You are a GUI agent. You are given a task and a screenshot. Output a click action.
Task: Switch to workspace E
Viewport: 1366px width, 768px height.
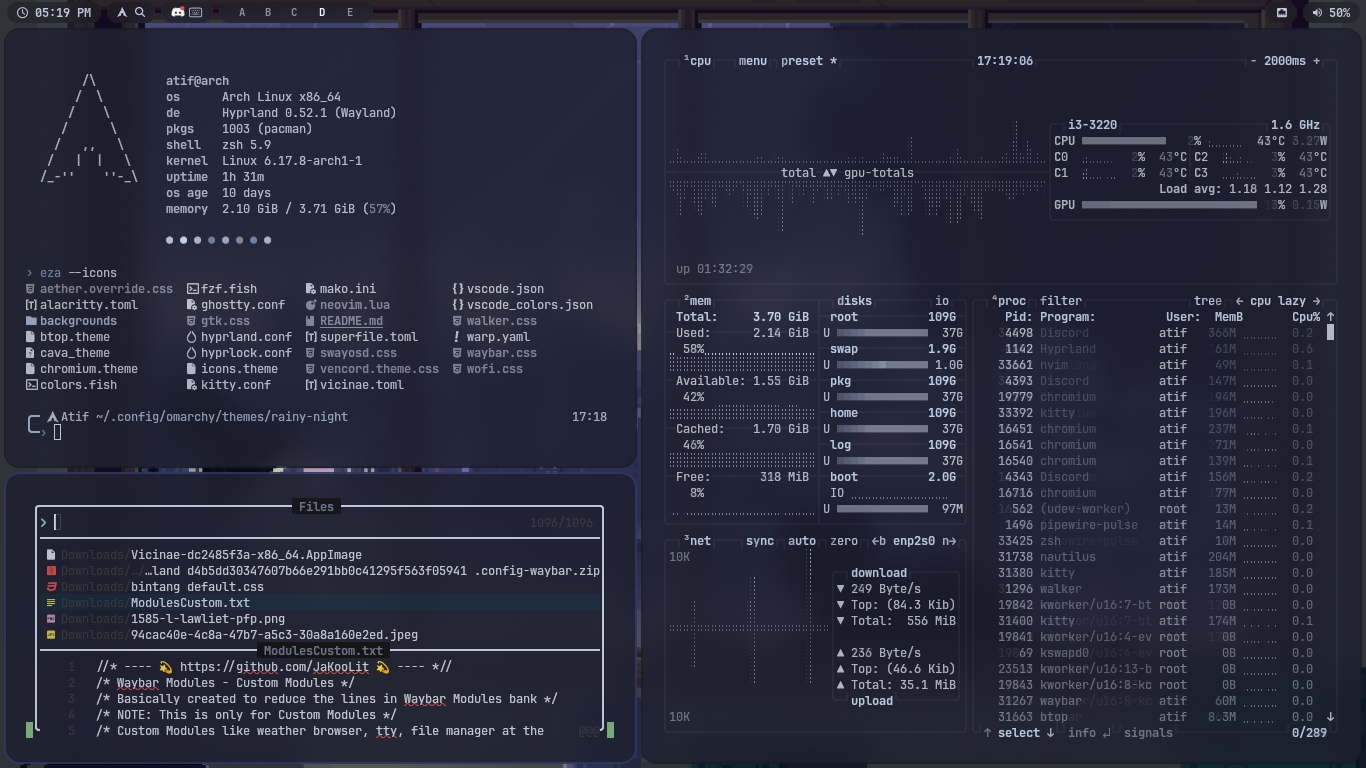coord(350,13)
